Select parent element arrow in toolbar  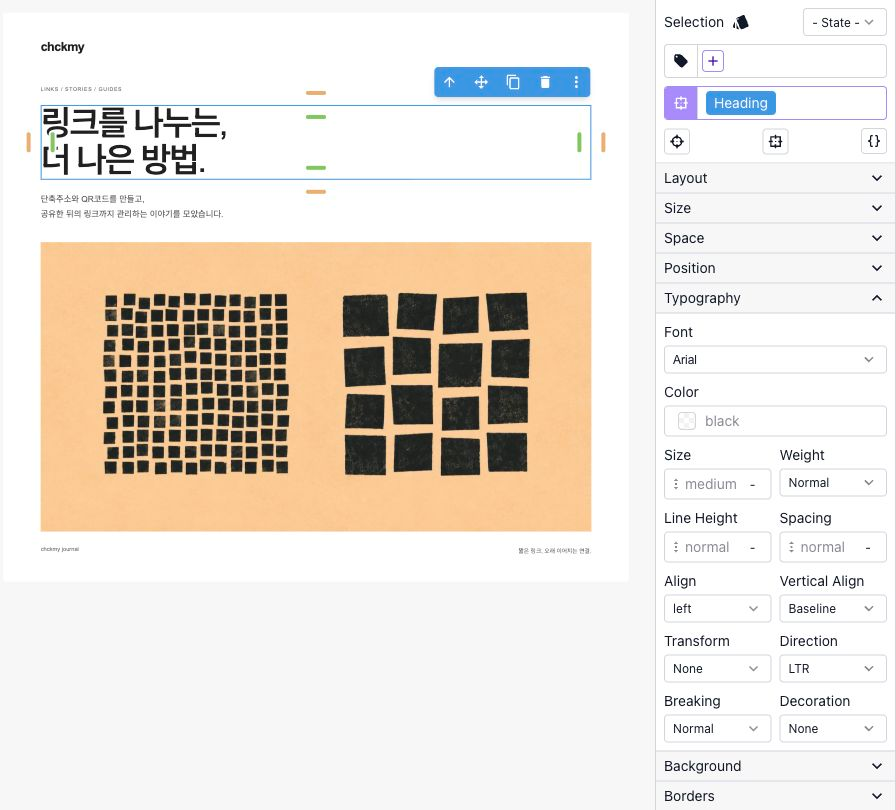click(449, 82)
